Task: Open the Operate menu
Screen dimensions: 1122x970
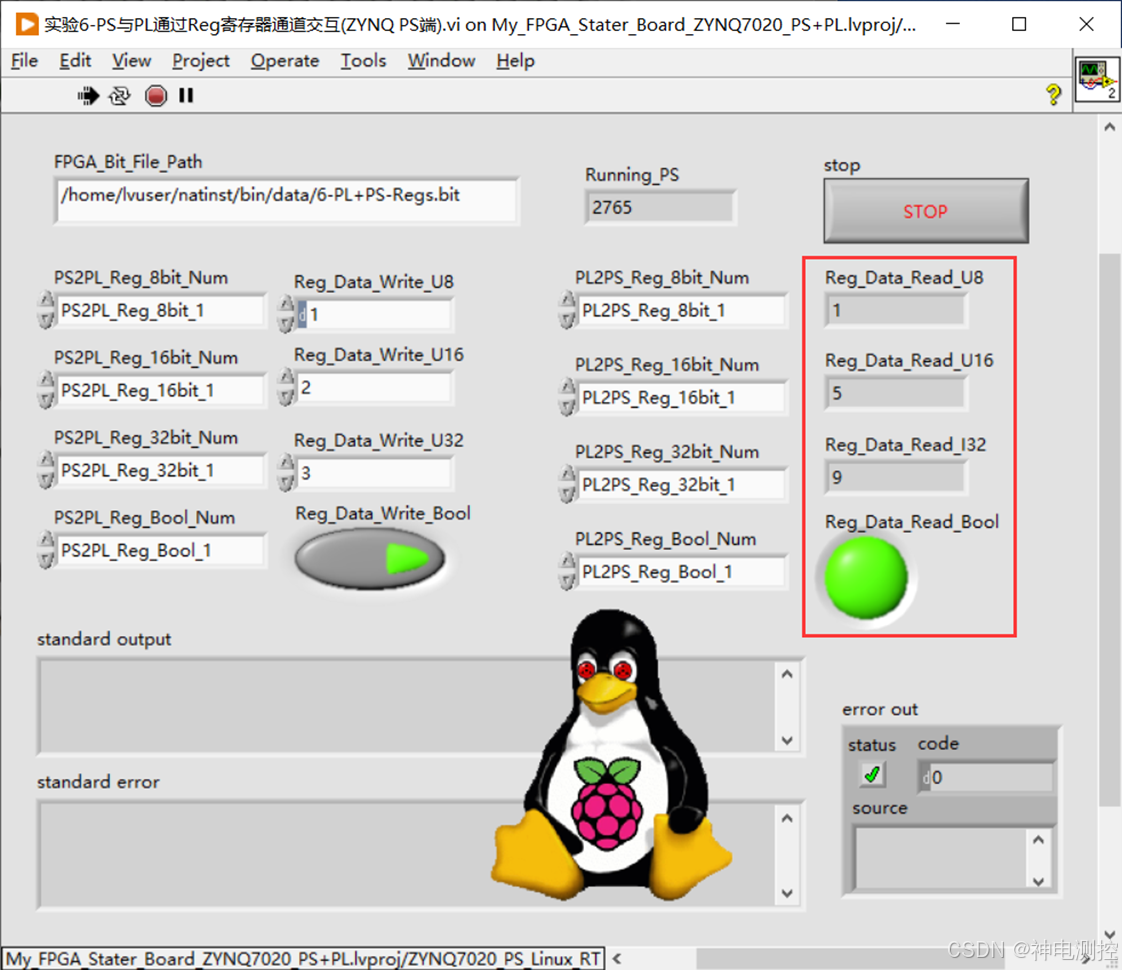Action: tap(284, 61)
